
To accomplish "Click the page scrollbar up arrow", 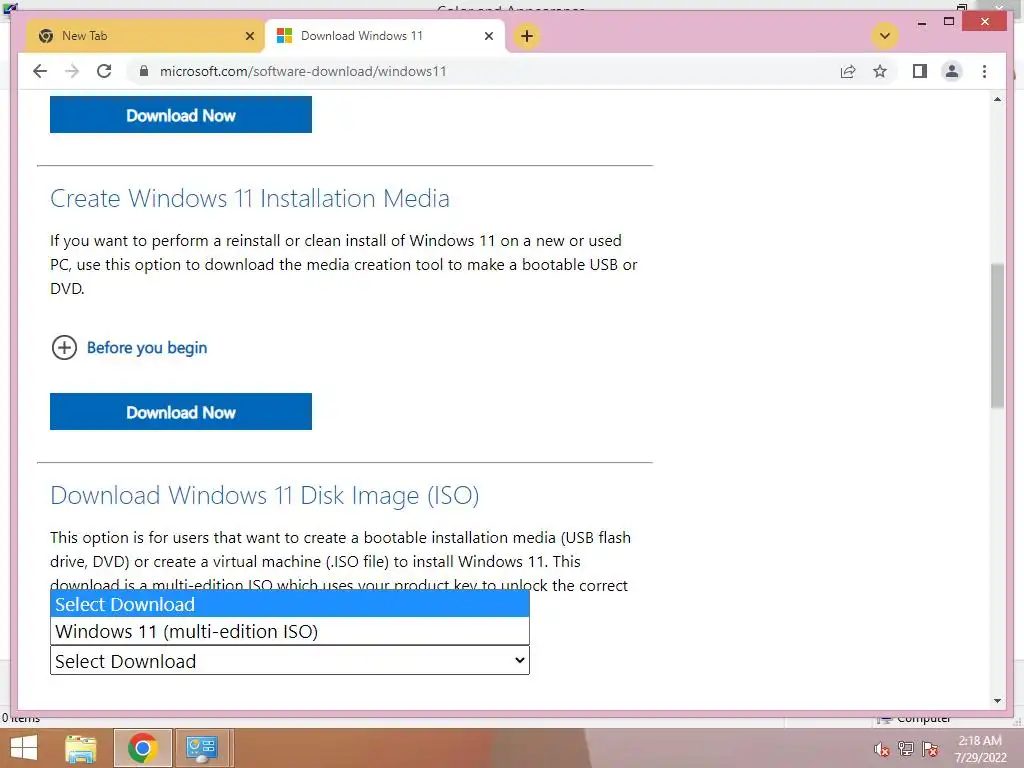I will click(997, 99).
